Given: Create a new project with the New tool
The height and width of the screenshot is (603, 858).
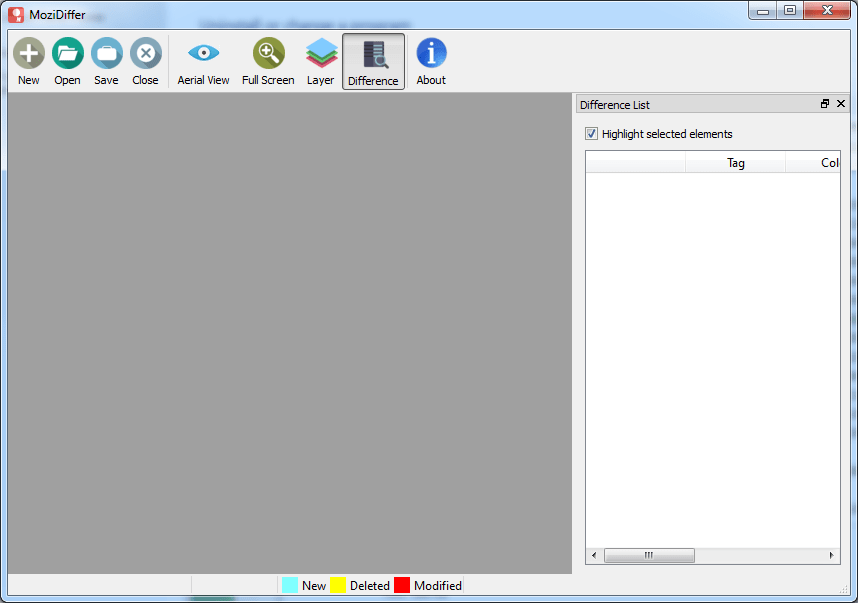Looking at the screenshot, I should click(x=28, y=52).
